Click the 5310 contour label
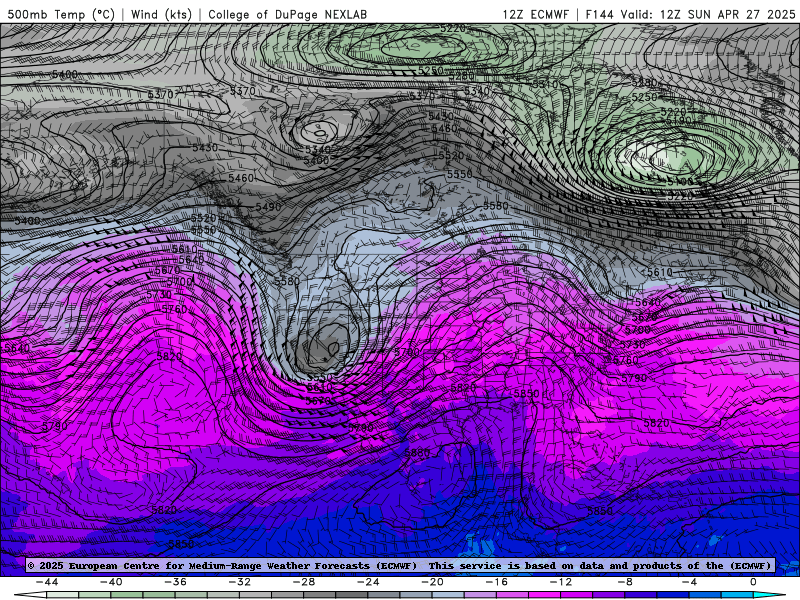 pyautogui.click(x=545, y=84)
